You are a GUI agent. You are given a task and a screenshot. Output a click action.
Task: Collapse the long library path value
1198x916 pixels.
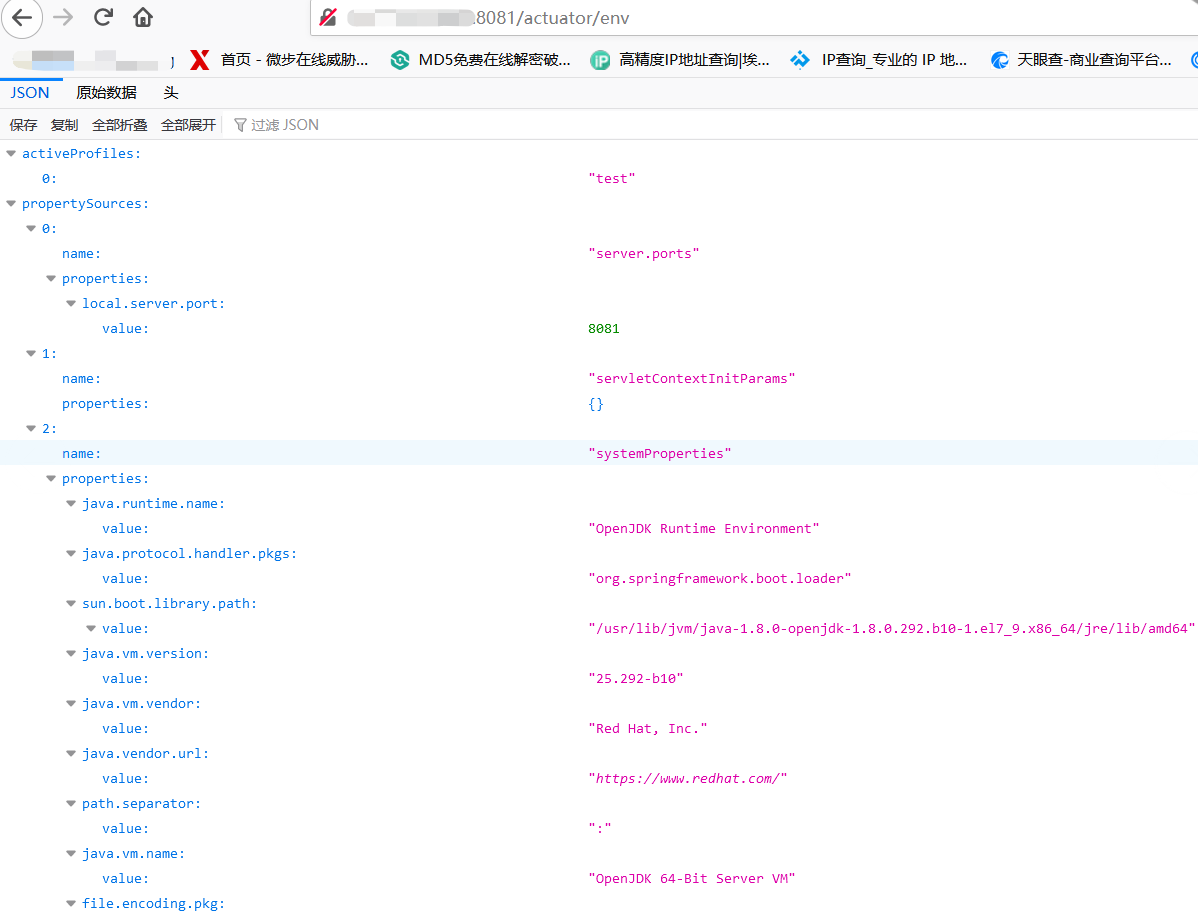click(x=91, y=628)
